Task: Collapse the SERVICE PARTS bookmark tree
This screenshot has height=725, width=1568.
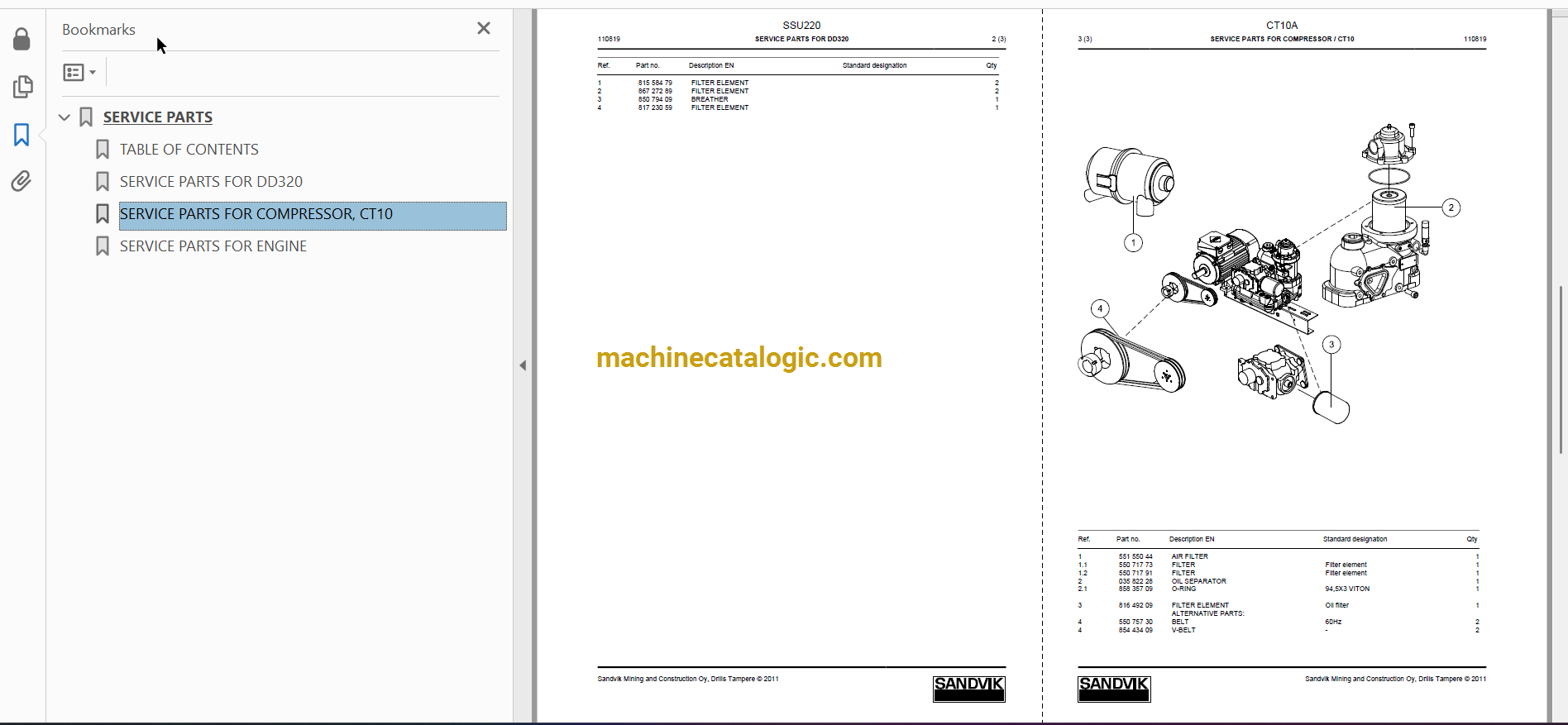Action: coord(65,117)
